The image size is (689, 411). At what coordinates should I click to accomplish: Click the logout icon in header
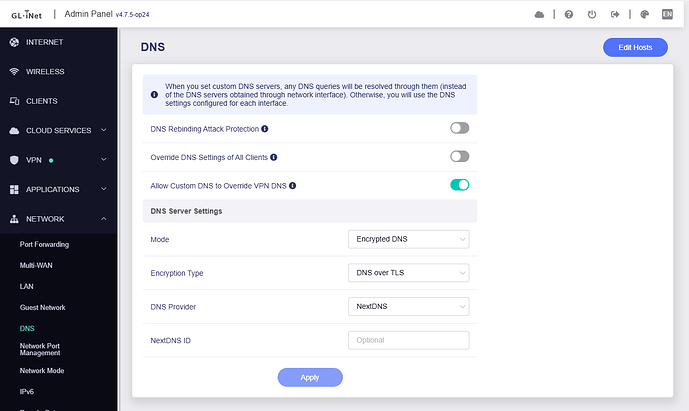pyautogui.click(x=615, y=15)
